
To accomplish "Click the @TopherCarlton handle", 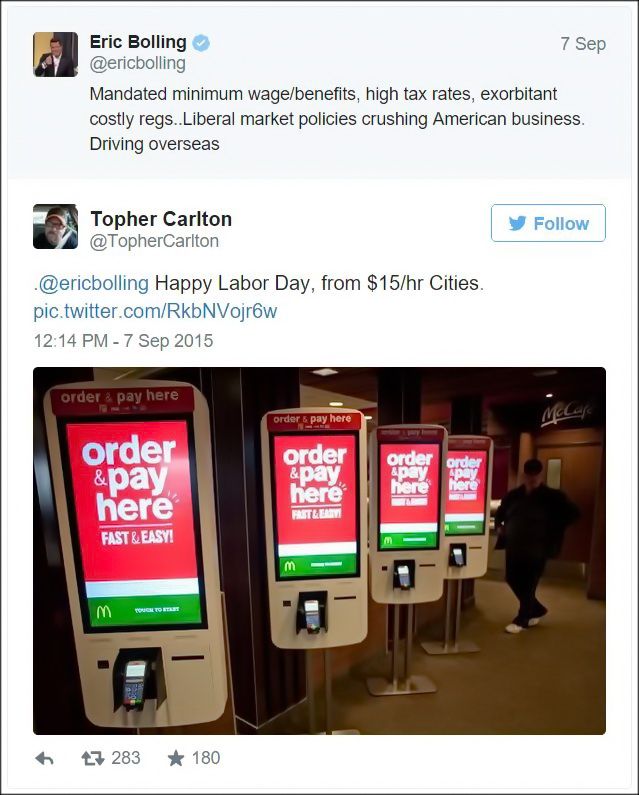I will tap(154, 241).
